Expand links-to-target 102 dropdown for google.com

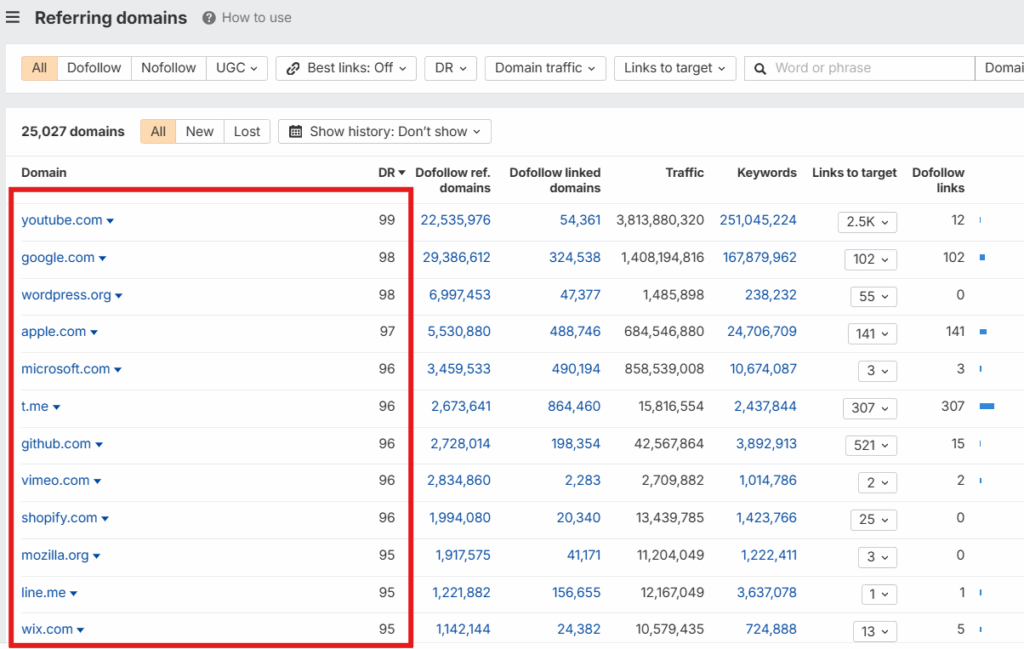871,259
